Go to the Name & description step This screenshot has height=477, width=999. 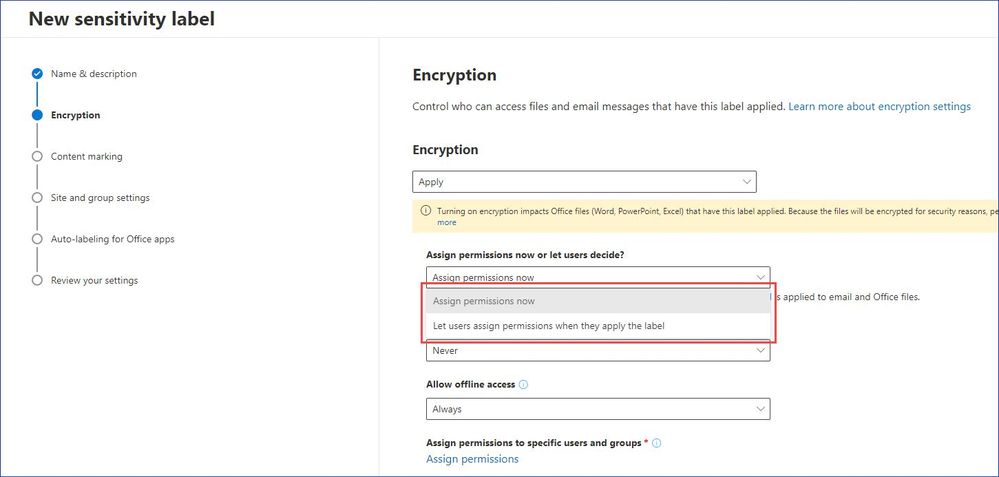point(94,74)
